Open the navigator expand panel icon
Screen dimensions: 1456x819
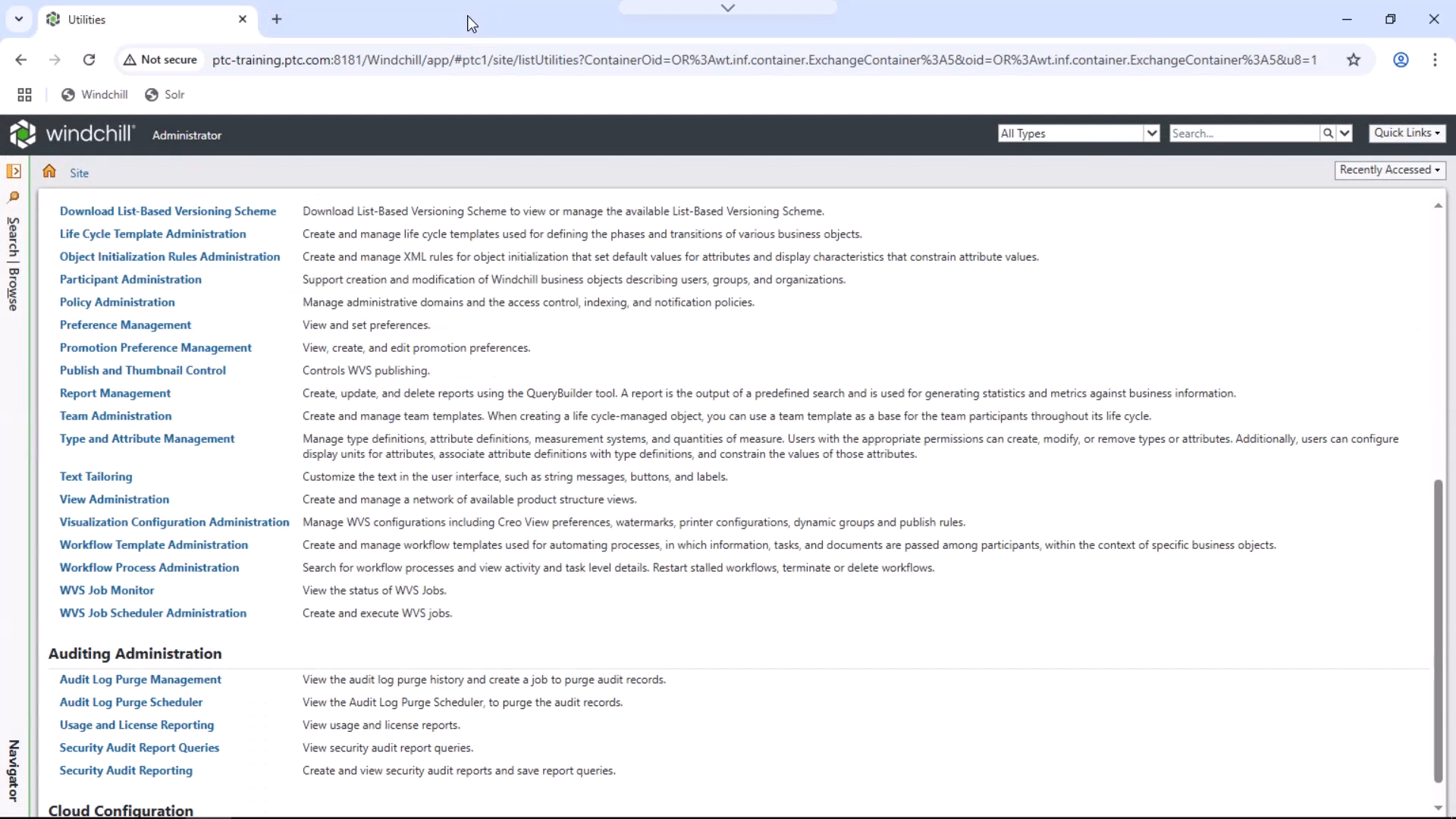(14, 171)
